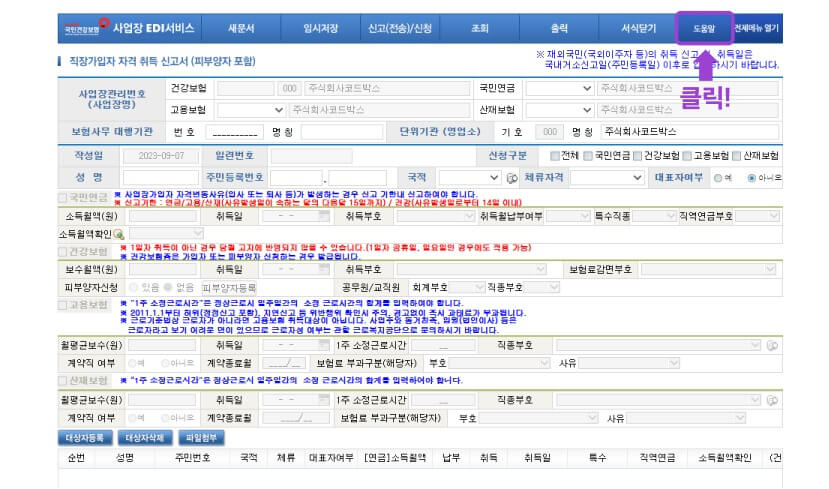829x489 pixels.
Task: Click the 대상자등록 button
Action: 86,437
